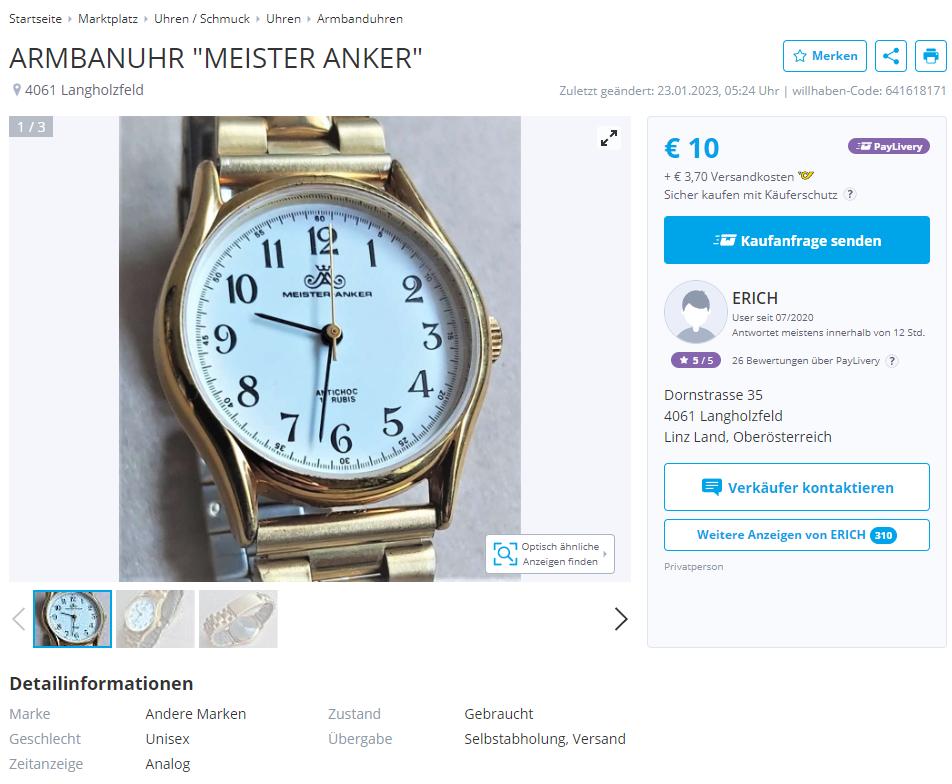Click Verkäufer kontaktieren button

pyautogui.click(x=797, y=487)
